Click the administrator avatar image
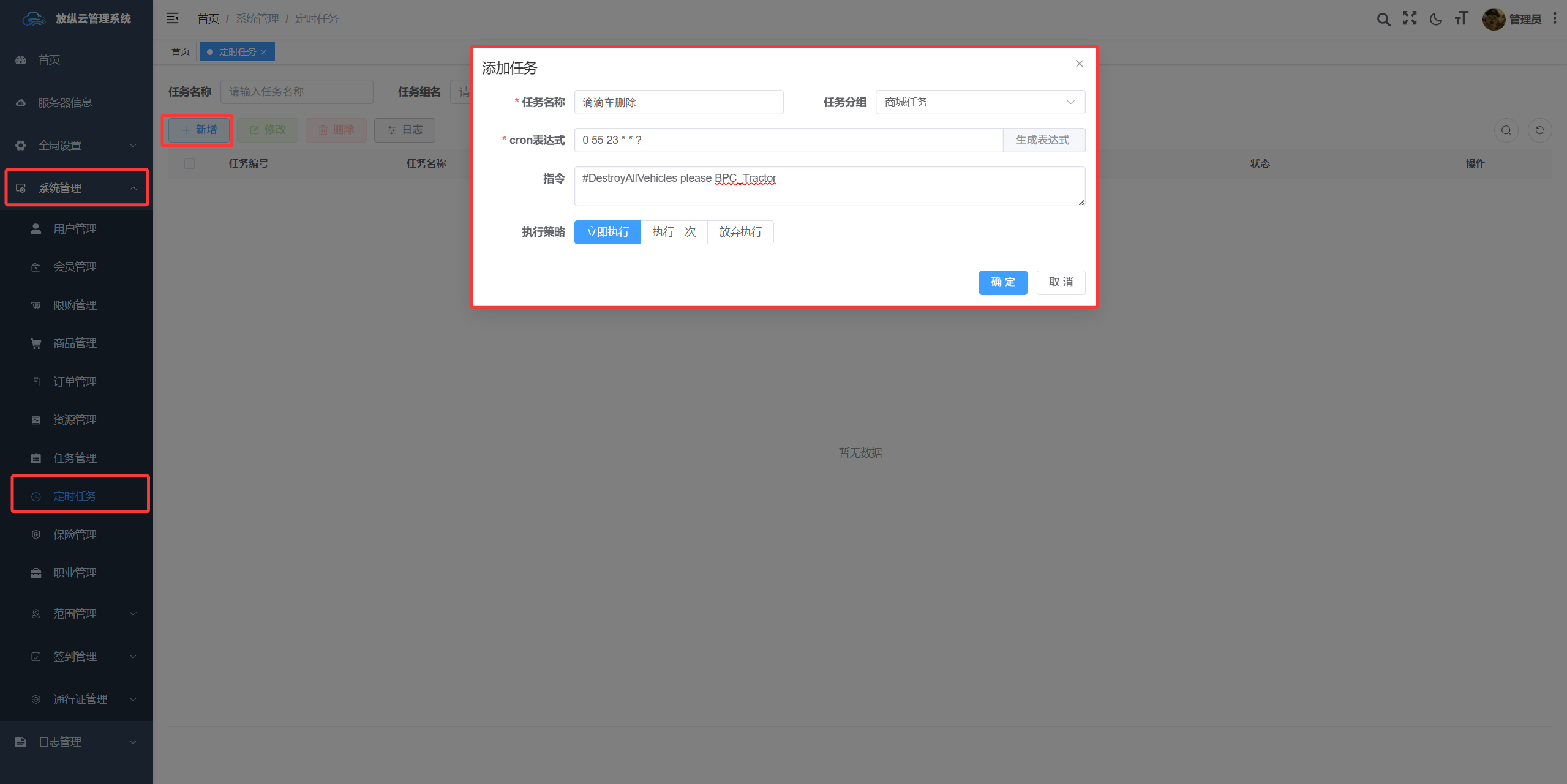 click(1494, 19)
